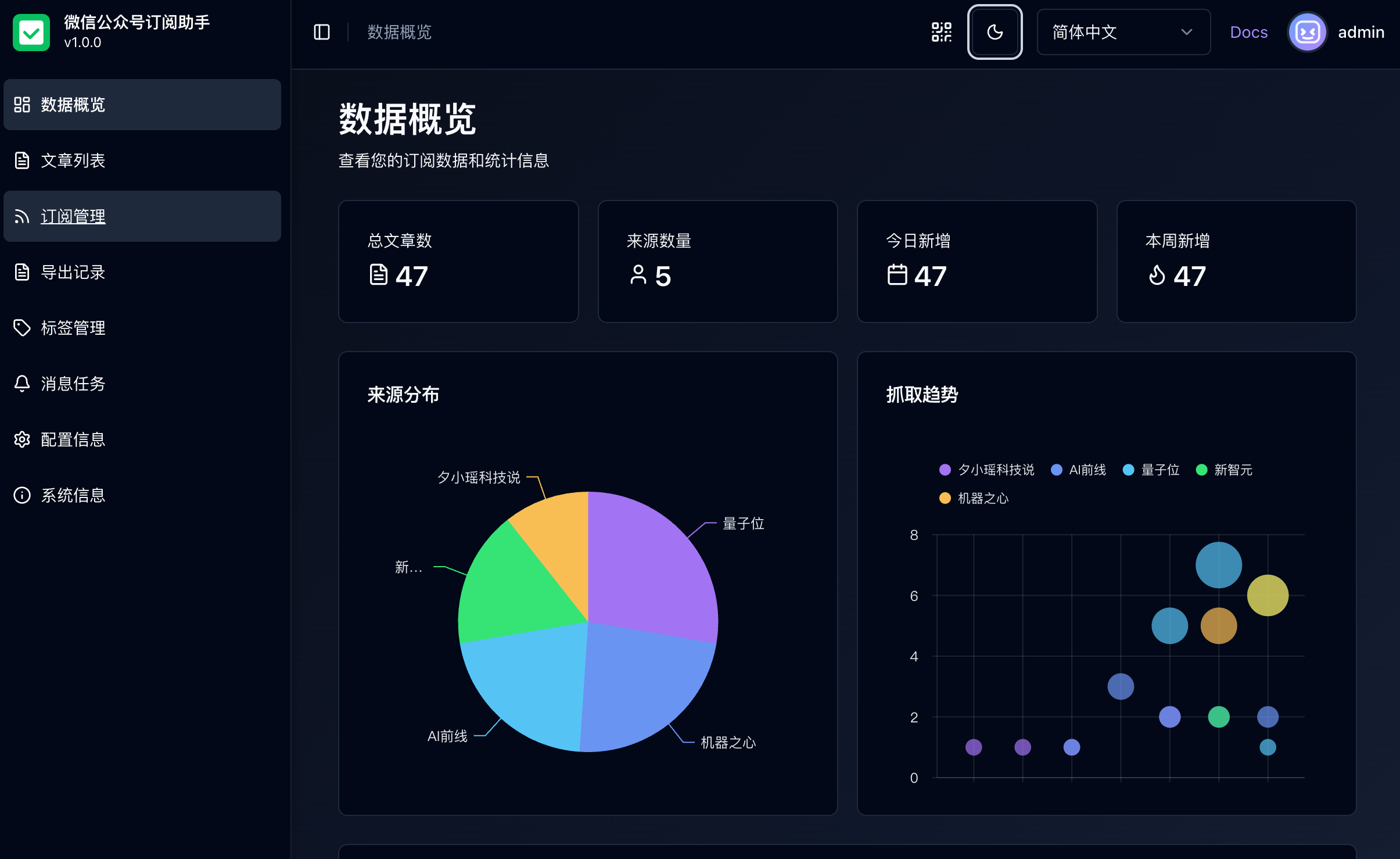
Task: Click the admin avatar
Action: coord(1307,32)
